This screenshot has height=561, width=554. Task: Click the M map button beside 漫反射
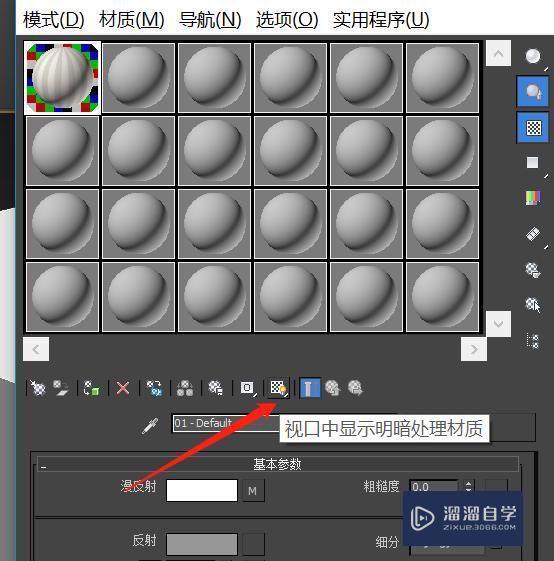pos(253,491)
